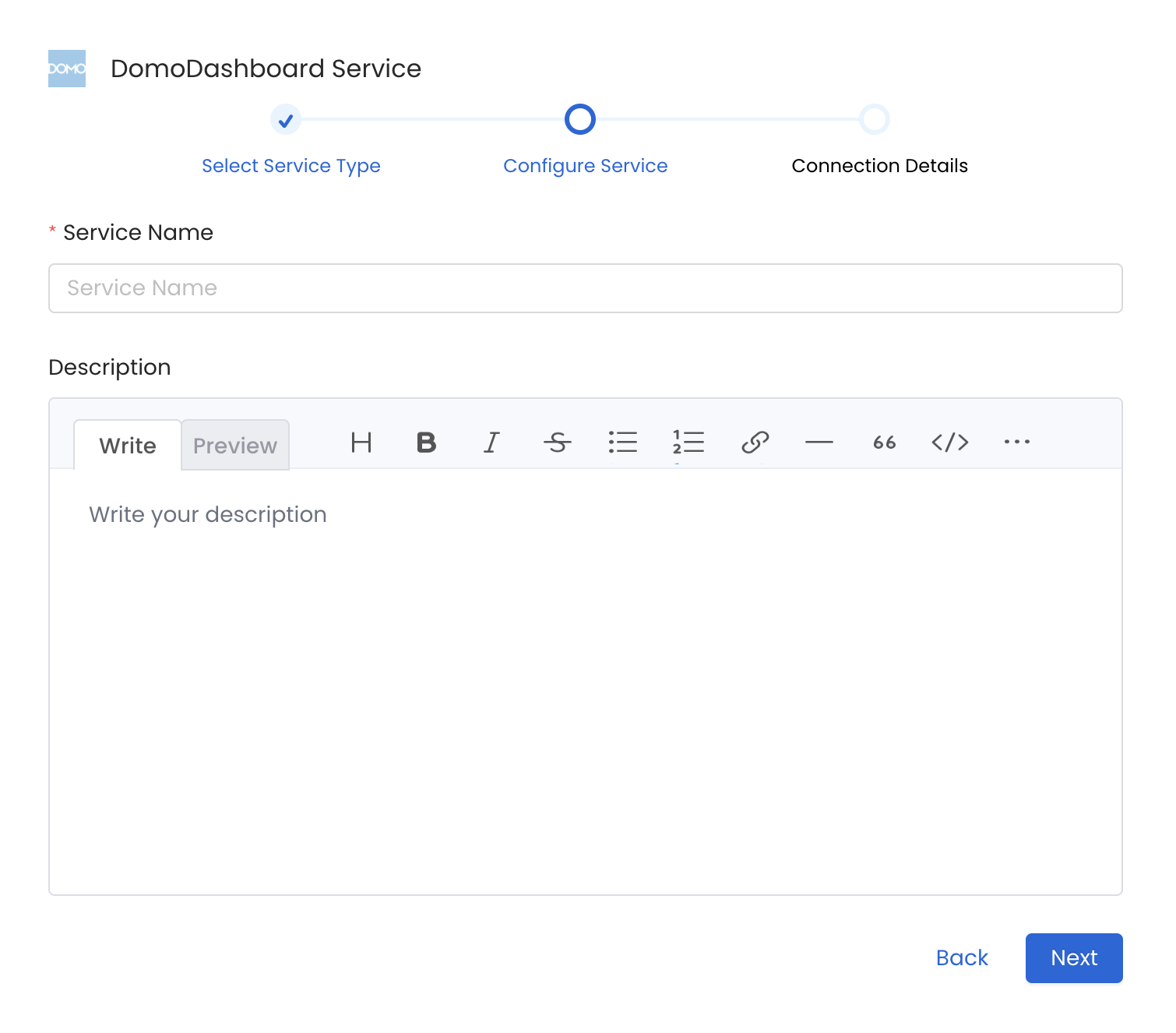
Task: Click into the Service Name field
Action: [585, 288]
